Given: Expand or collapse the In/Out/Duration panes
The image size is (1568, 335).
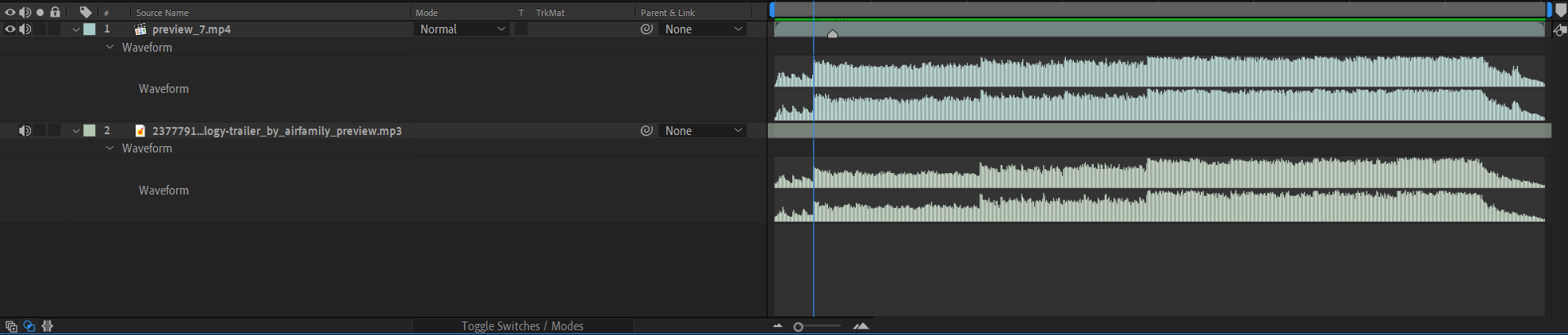Looking at the screenshot, I should pyautogui.click(x=48, y=326).
